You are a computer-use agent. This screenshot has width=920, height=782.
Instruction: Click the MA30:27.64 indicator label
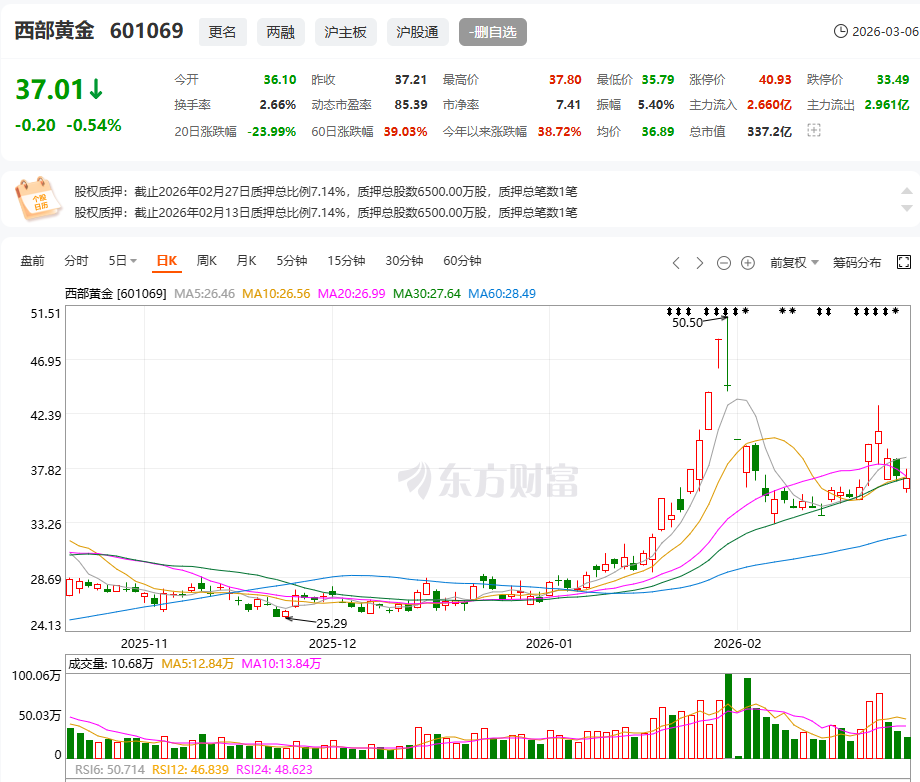pos(427,293)
